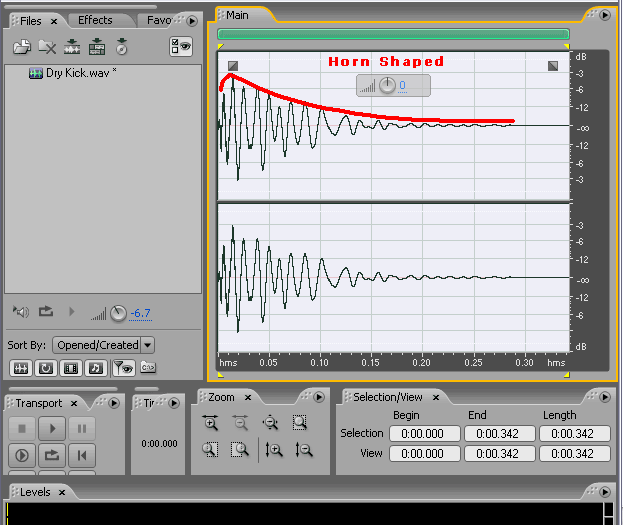The image size is (623, 525).
Task: Click the 0:00.000 time display
Action: click(159, 444)
